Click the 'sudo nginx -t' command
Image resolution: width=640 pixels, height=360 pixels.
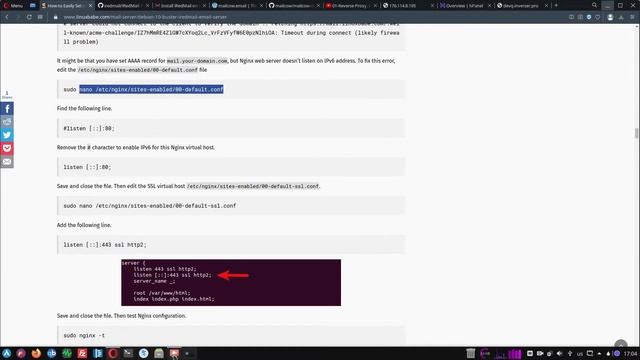coord(84,336)
